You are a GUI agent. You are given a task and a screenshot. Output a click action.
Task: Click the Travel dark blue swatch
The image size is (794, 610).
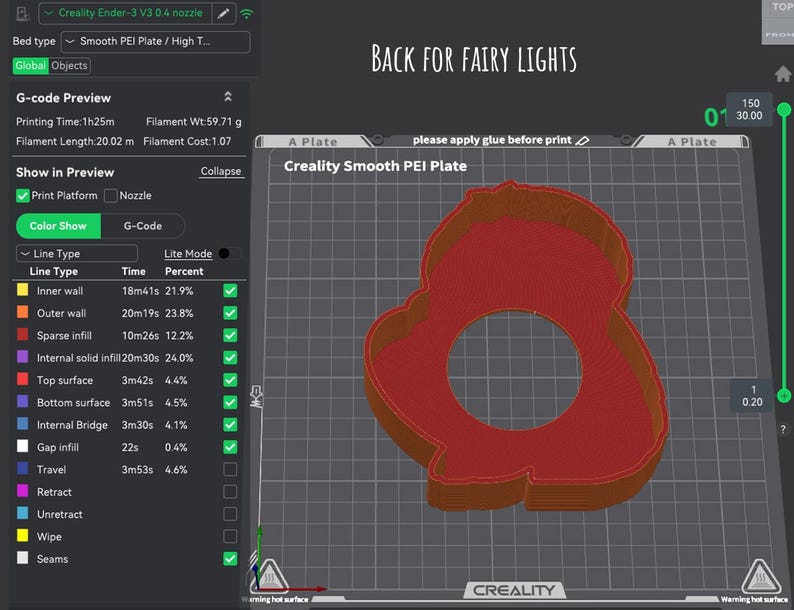pyautogui.click(x=23, y=468)
